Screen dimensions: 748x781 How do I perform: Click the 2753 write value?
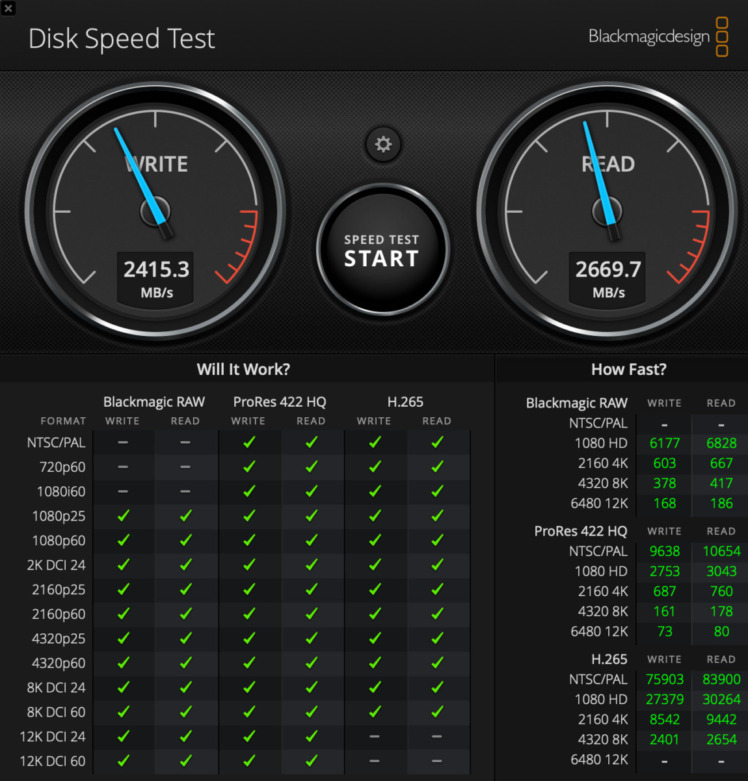point(664,571)
